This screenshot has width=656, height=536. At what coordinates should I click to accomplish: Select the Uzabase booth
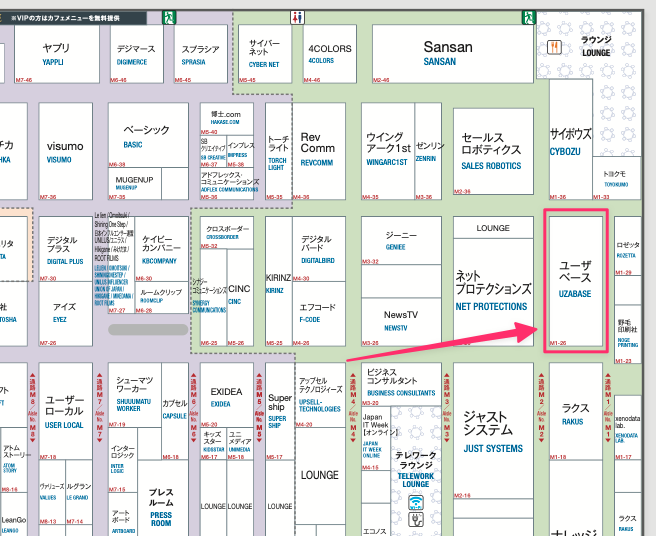click(576, 281)
